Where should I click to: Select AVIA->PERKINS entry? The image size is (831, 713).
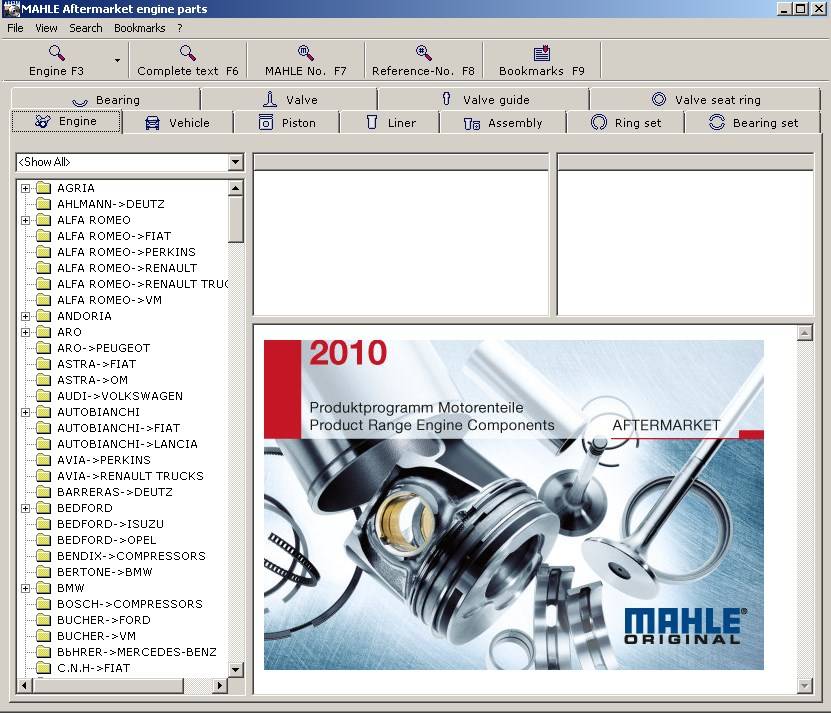(104, 460)
